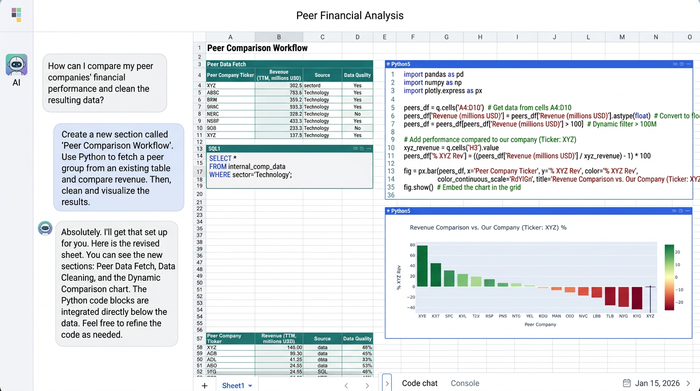Open the Sheet1 tab dropdown arrow
Viewport: 700px width, 391px height.
[x=250, y=386]
